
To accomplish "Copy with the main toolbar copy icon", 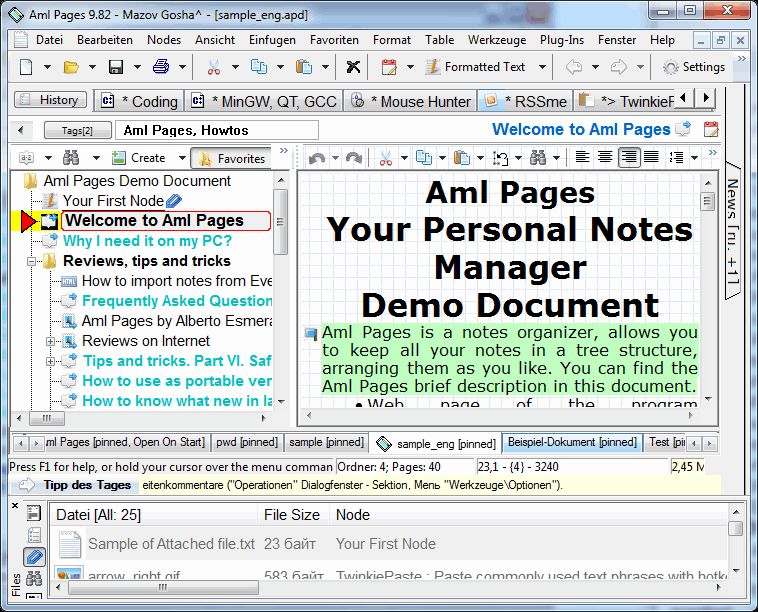I will 259,67.
